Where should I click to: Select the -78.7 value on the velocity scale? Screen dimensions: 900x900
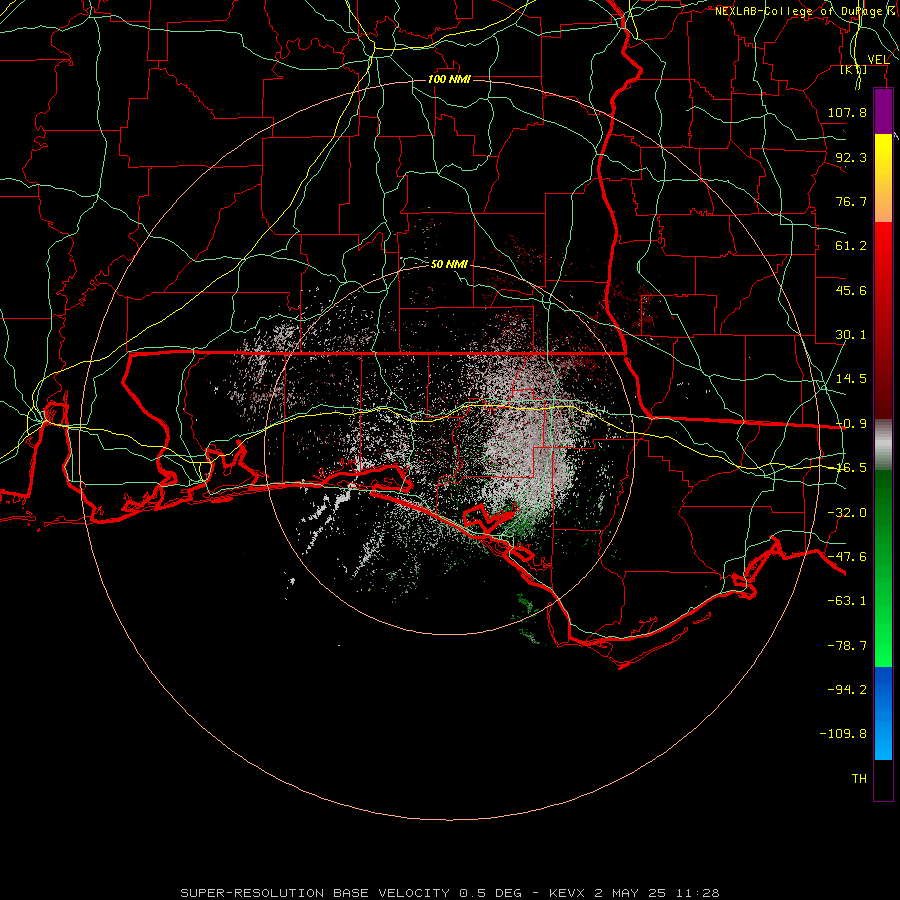tap(847, 646)
